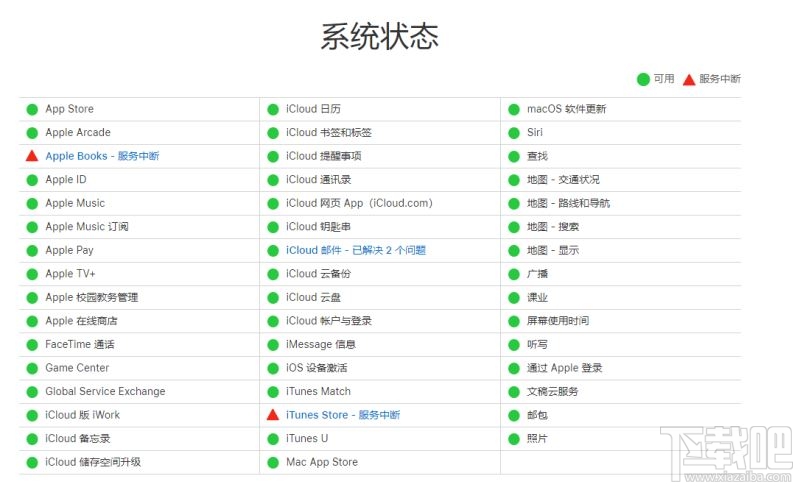Select the 通过 Apple 登录 entry
The width and height of the screenshot is (800, 487).
pos(565,368)
